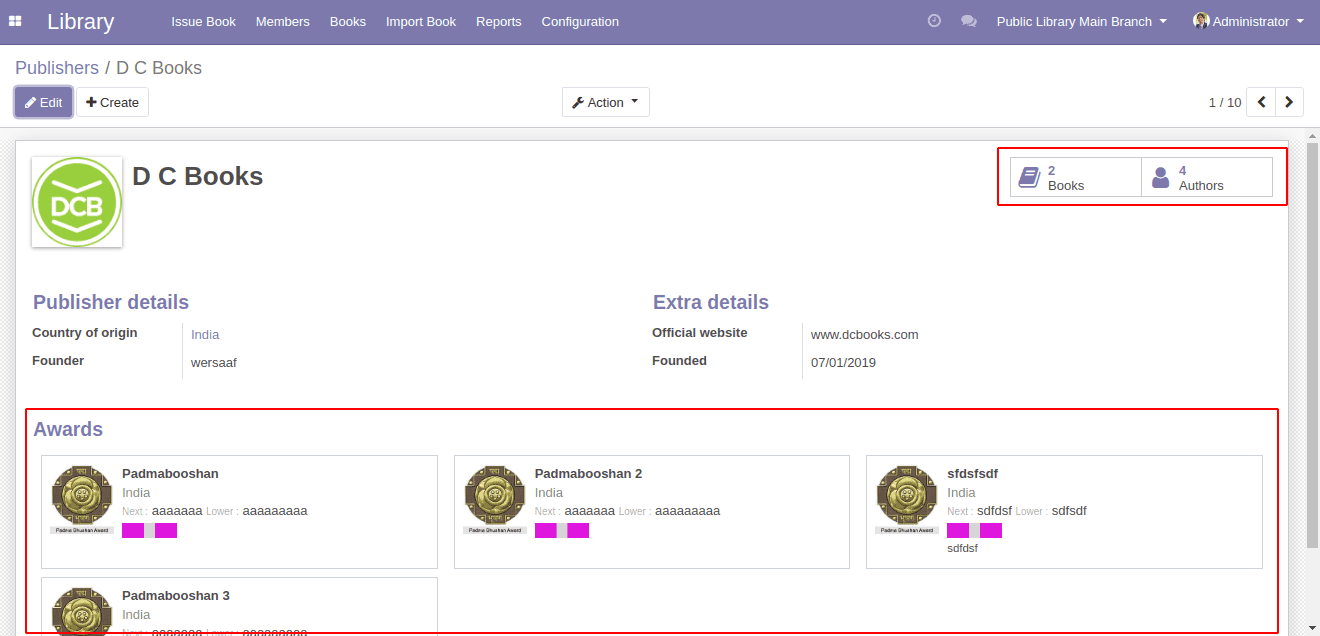1320x636 pixels.
Task: Open the 2 Books stat button
Action: click(x=1076, y=178)
